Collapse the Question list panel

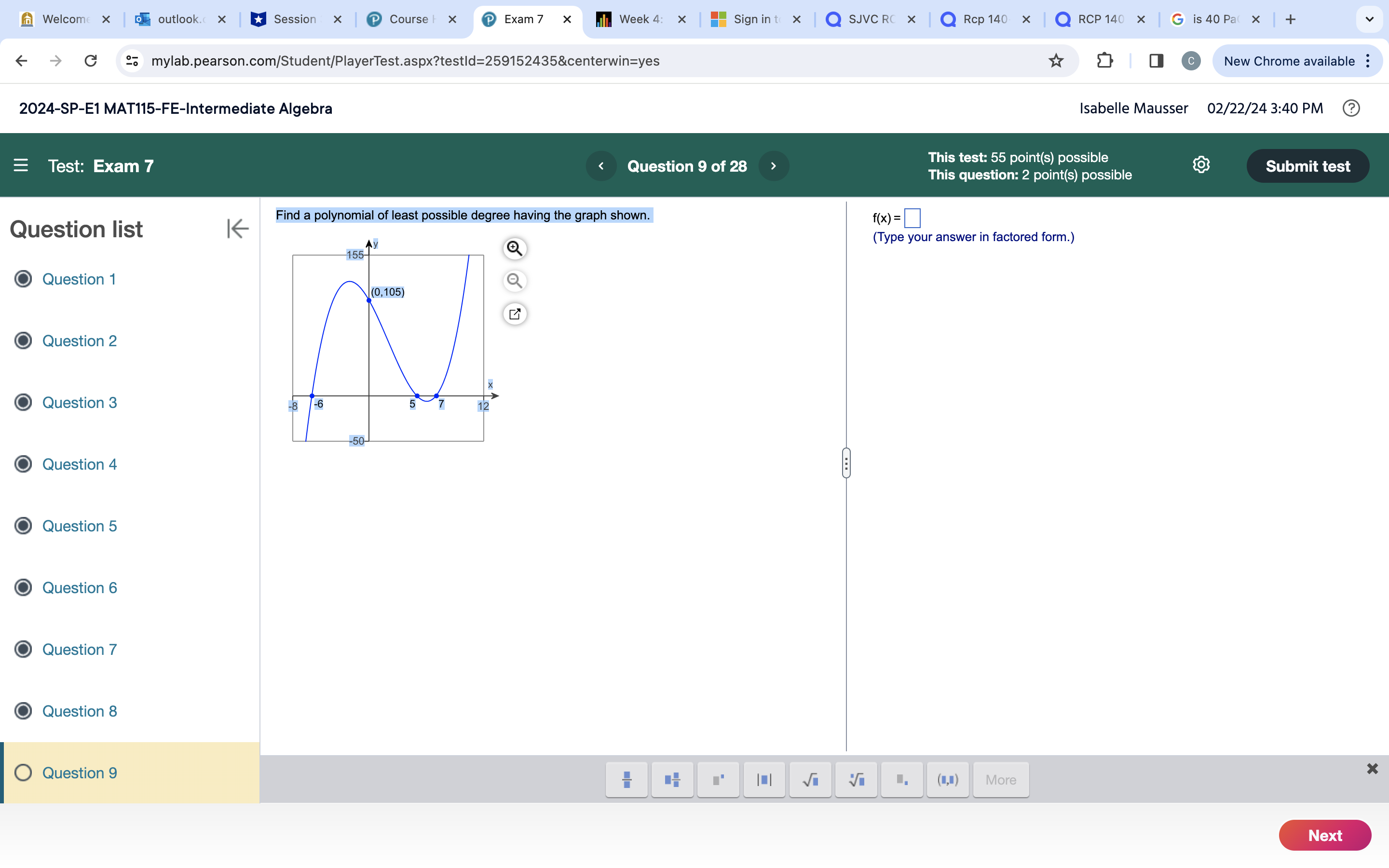pyautogui.click(x=237, y=229)
